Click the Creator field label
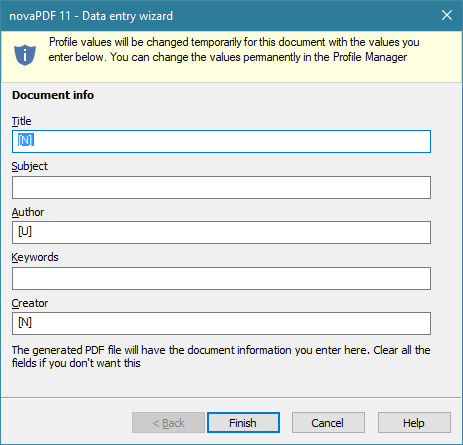463x445 pixels. pyautogui.click(x=30, y=303)
